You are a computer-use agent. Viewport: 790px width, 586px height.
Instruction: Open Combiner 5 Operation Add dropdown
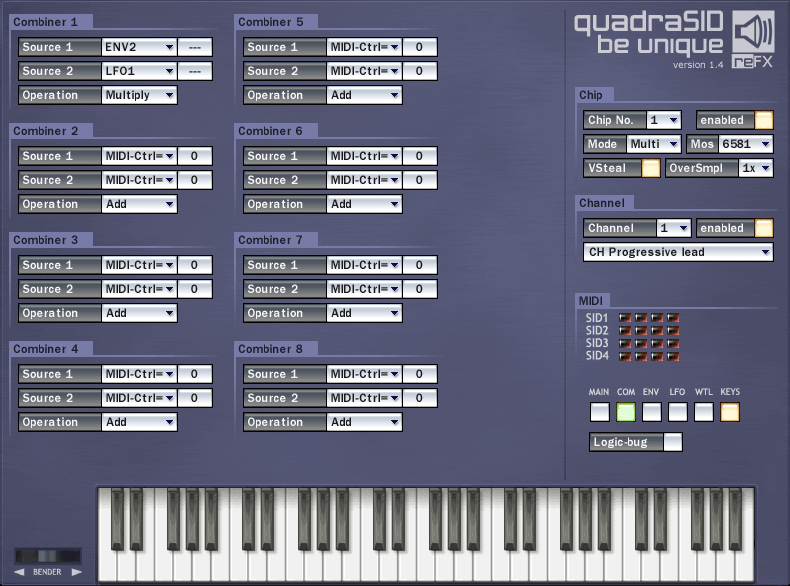point(364,95)
